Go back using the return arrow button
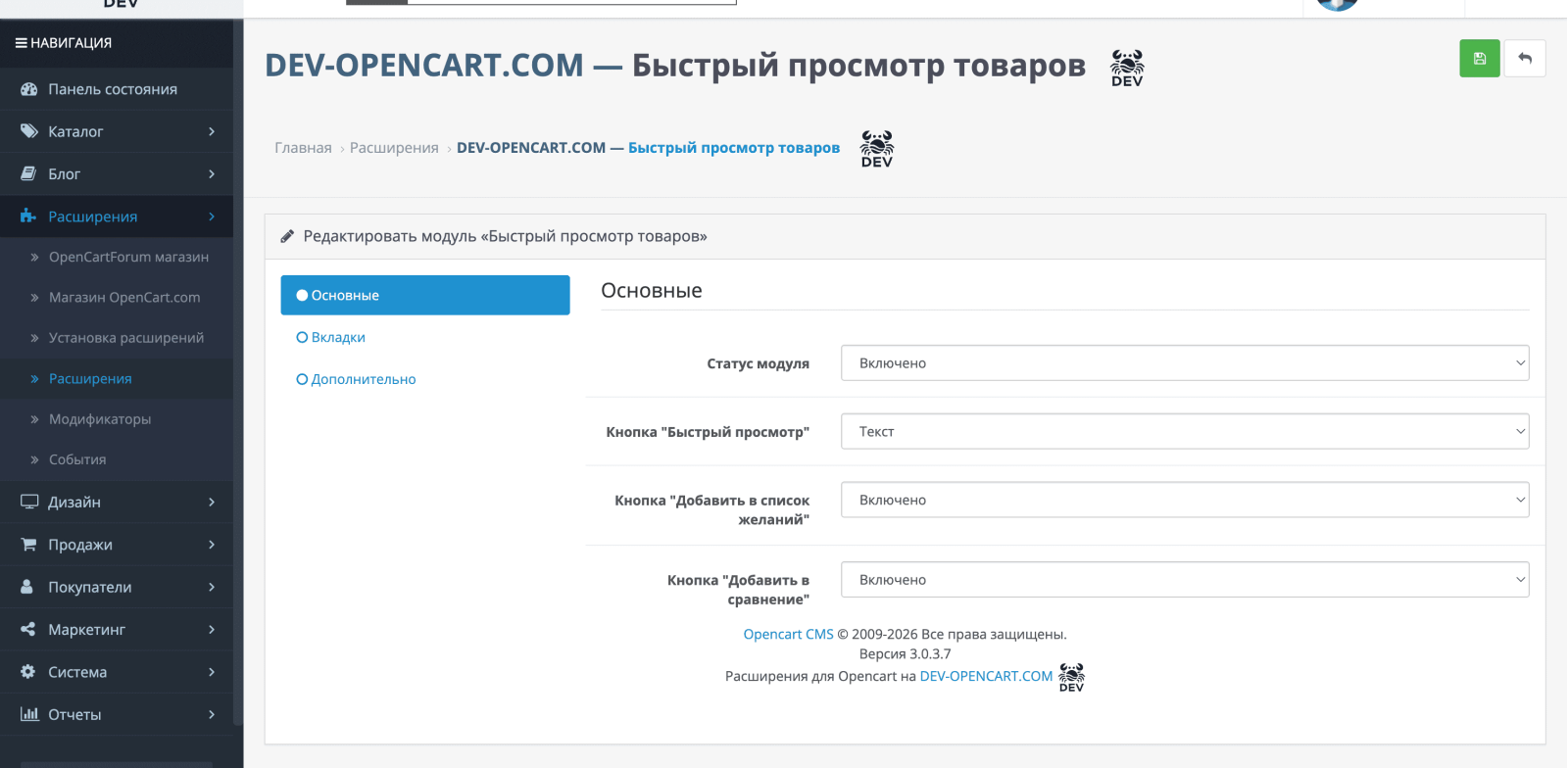 (1525, 59)
